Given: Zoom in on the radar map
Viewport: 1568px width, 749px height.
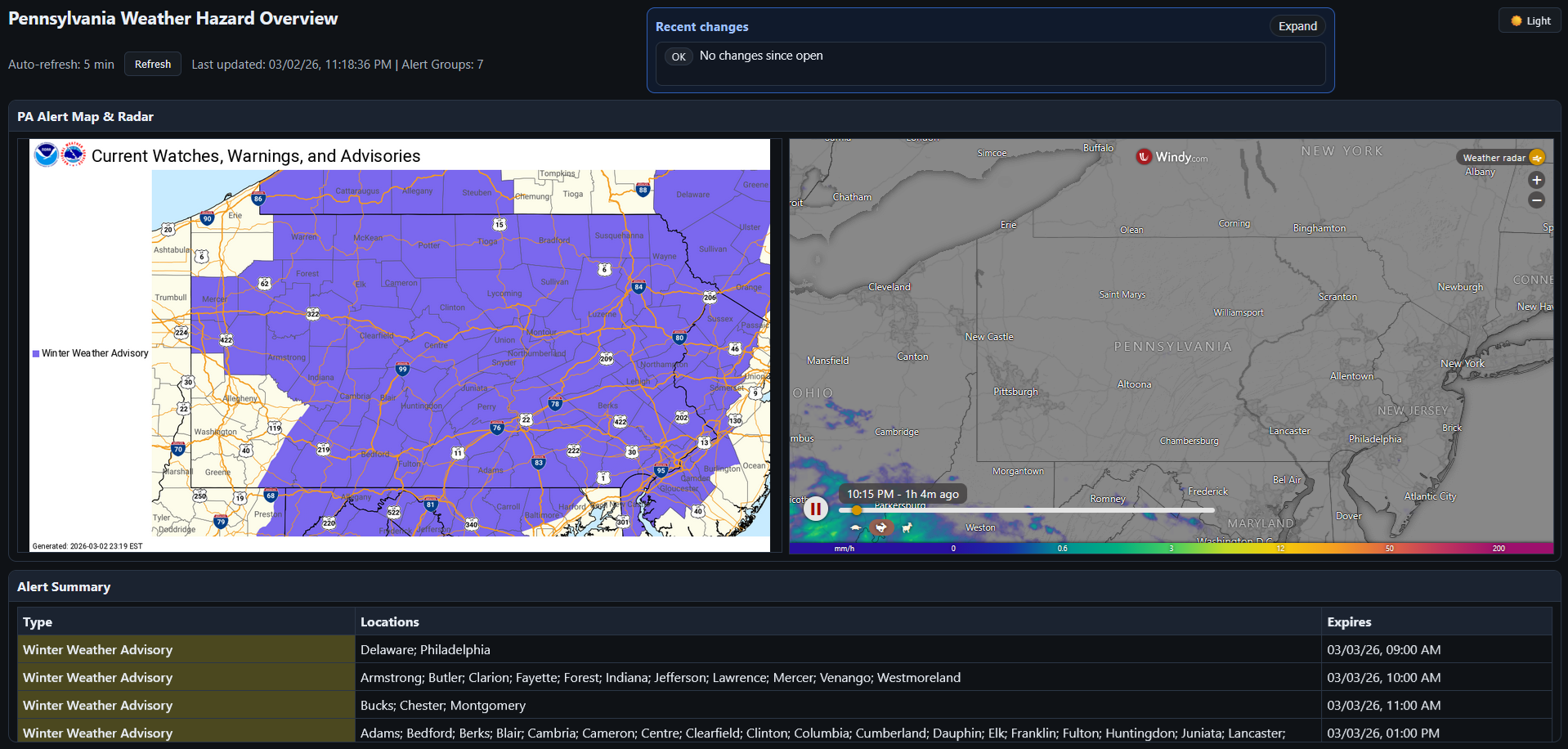Looking at the screenshot, I should coord(1537,180).
